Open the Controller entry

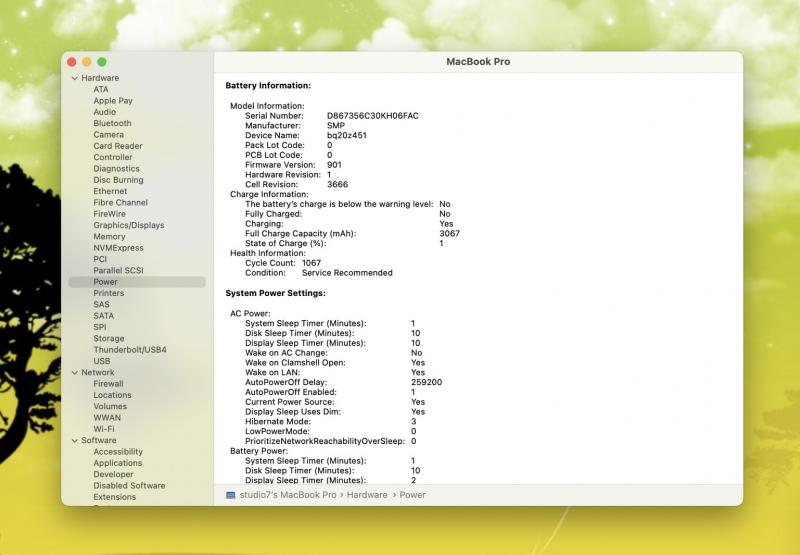pyautogui.click(x=113, y=157)
